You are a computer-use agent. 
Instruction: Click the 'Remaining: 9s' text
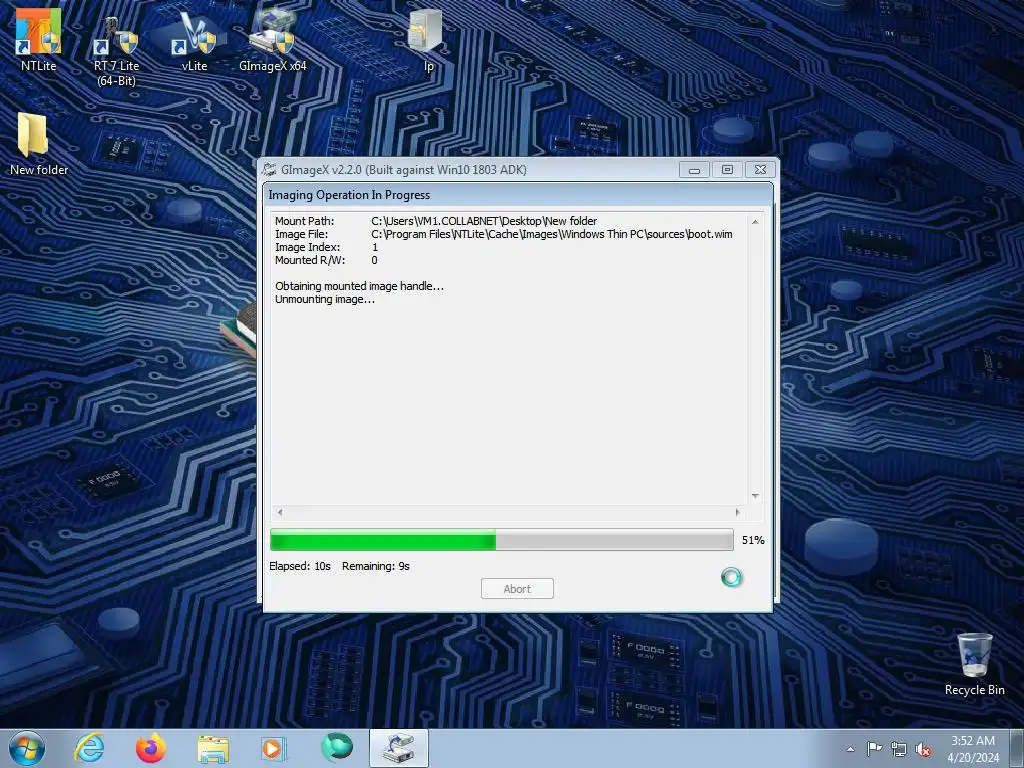pos(376,566)
